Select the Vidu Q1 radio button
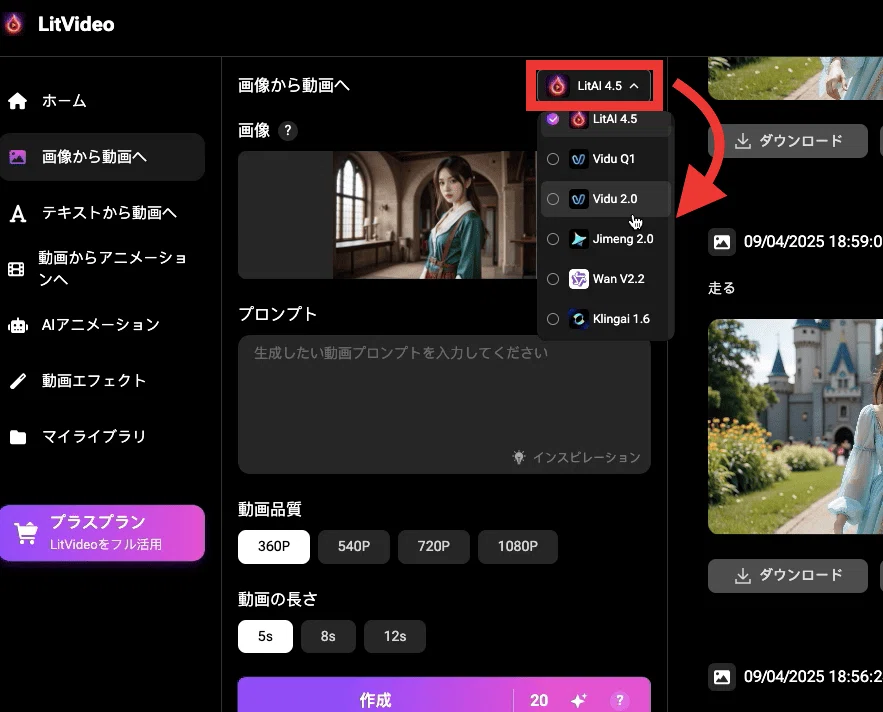Screen dimensions: 883x712 [553, 159]
